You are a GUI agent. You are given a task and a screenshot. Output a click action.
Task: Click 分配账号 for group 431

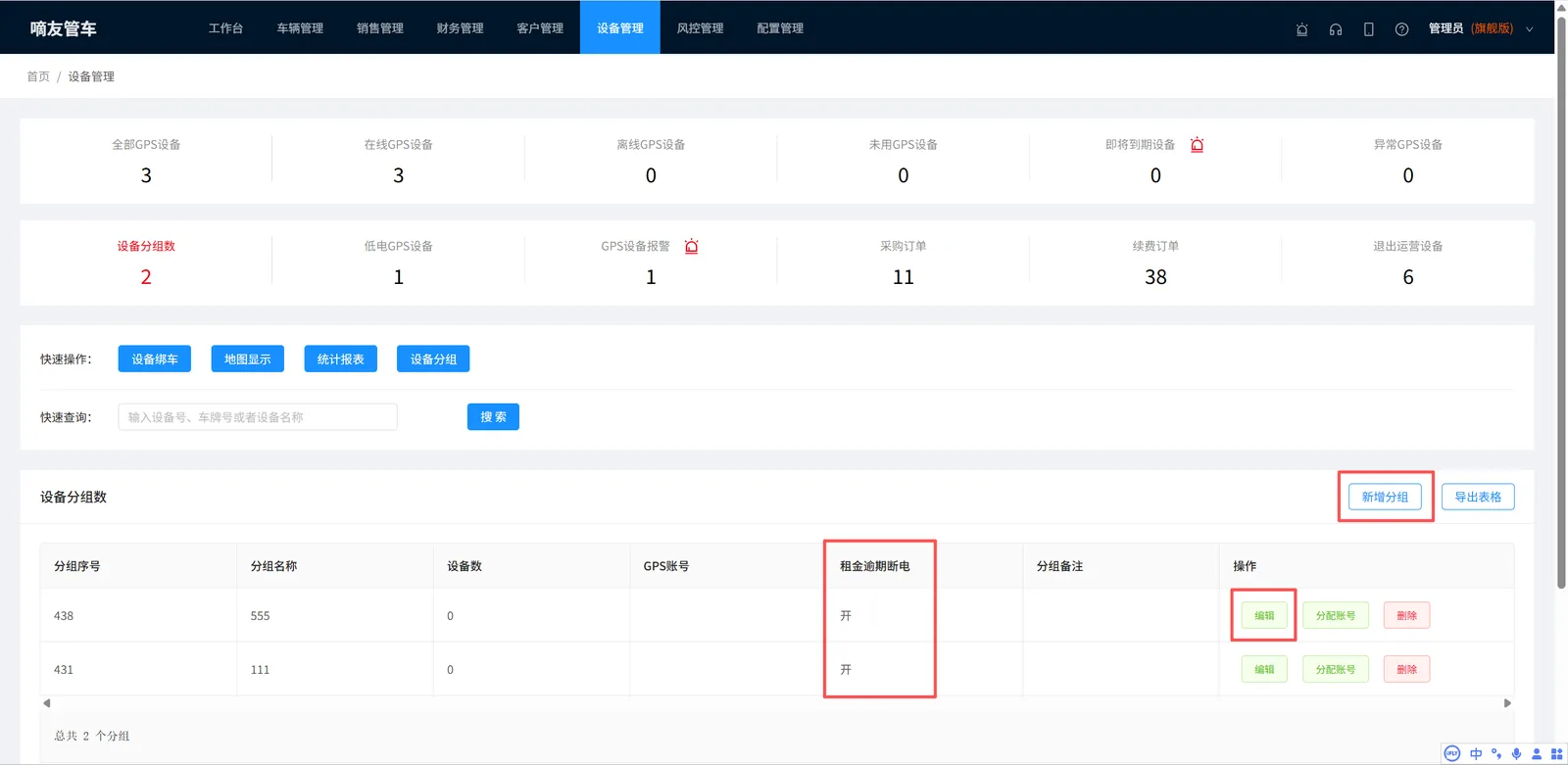[1336, 670]
